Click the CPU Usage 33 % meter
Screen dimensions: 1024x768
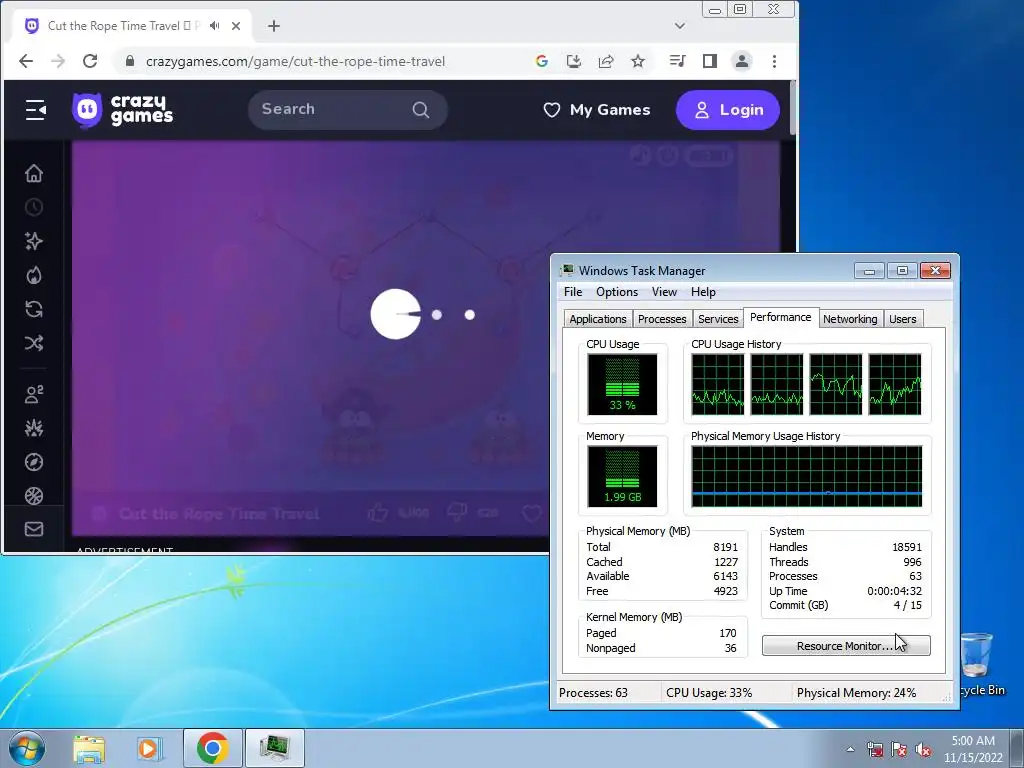(622, 384)
